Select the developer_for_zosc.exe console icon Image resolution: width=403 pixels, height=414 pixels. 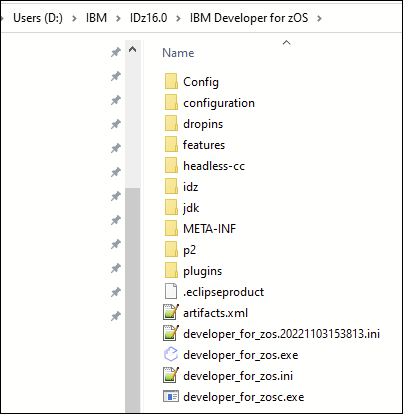[x=171, y=397]
